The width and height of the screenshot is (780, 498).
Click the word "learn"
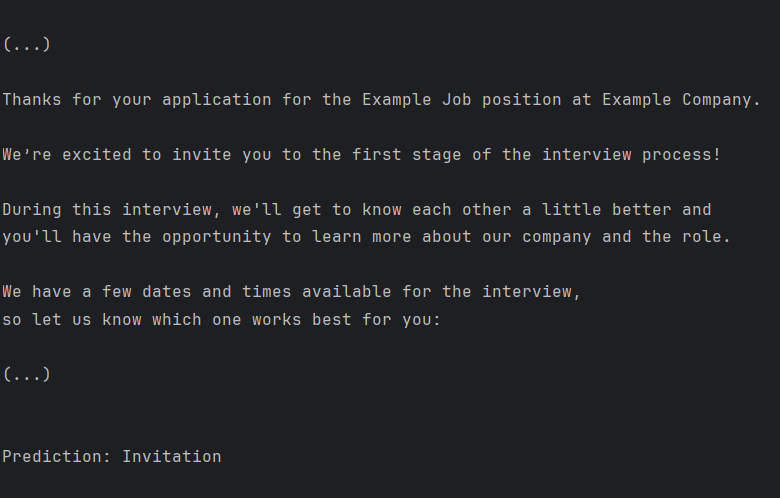coord(337,236)
